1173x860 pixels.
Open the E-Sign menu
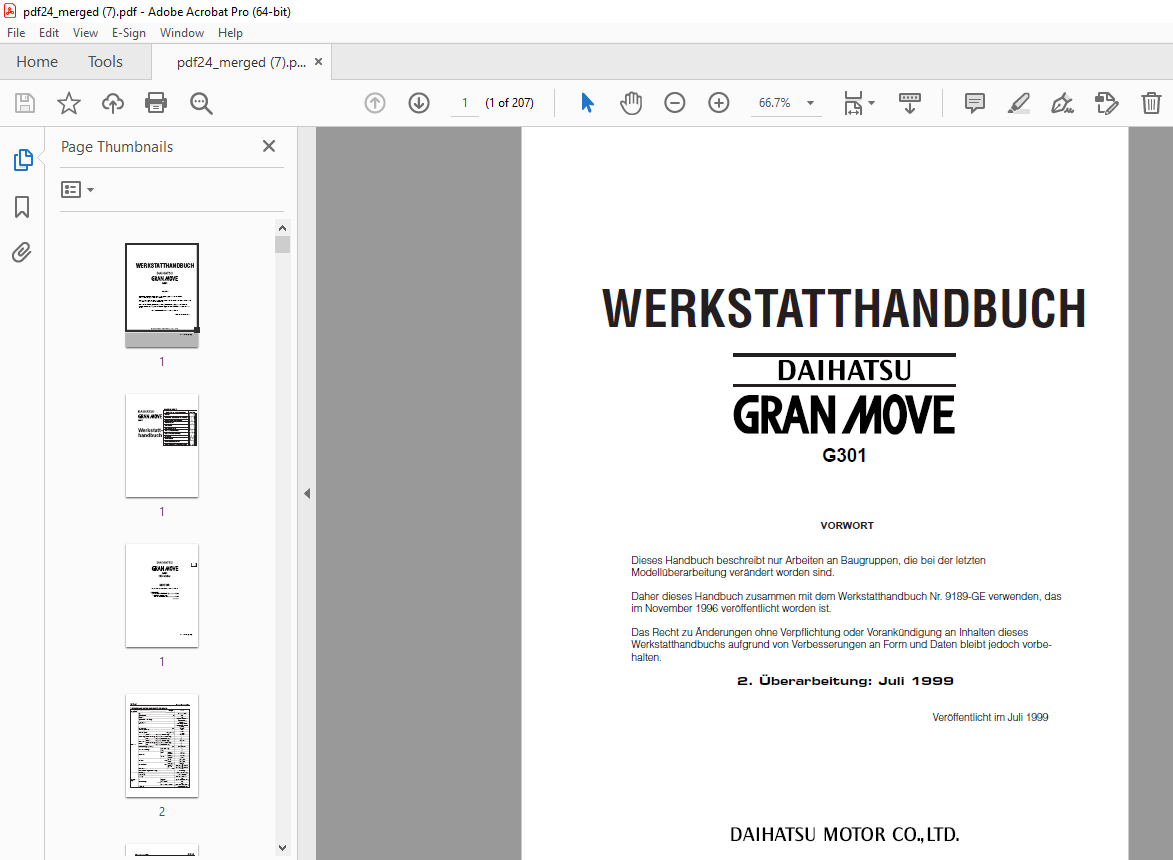coord(129,33)
